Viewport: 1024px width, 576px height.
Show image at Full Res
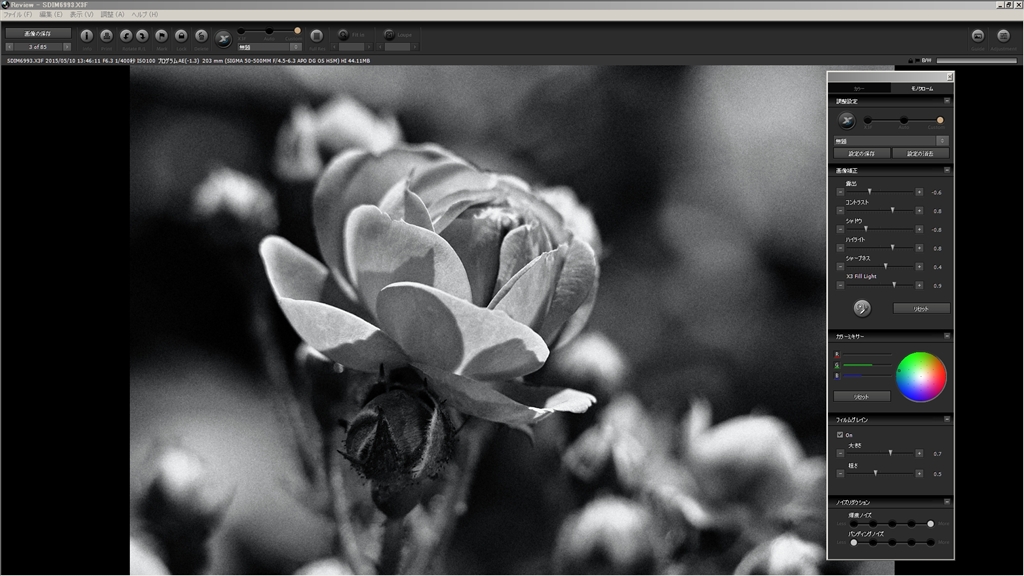click(x=317, y=36)
